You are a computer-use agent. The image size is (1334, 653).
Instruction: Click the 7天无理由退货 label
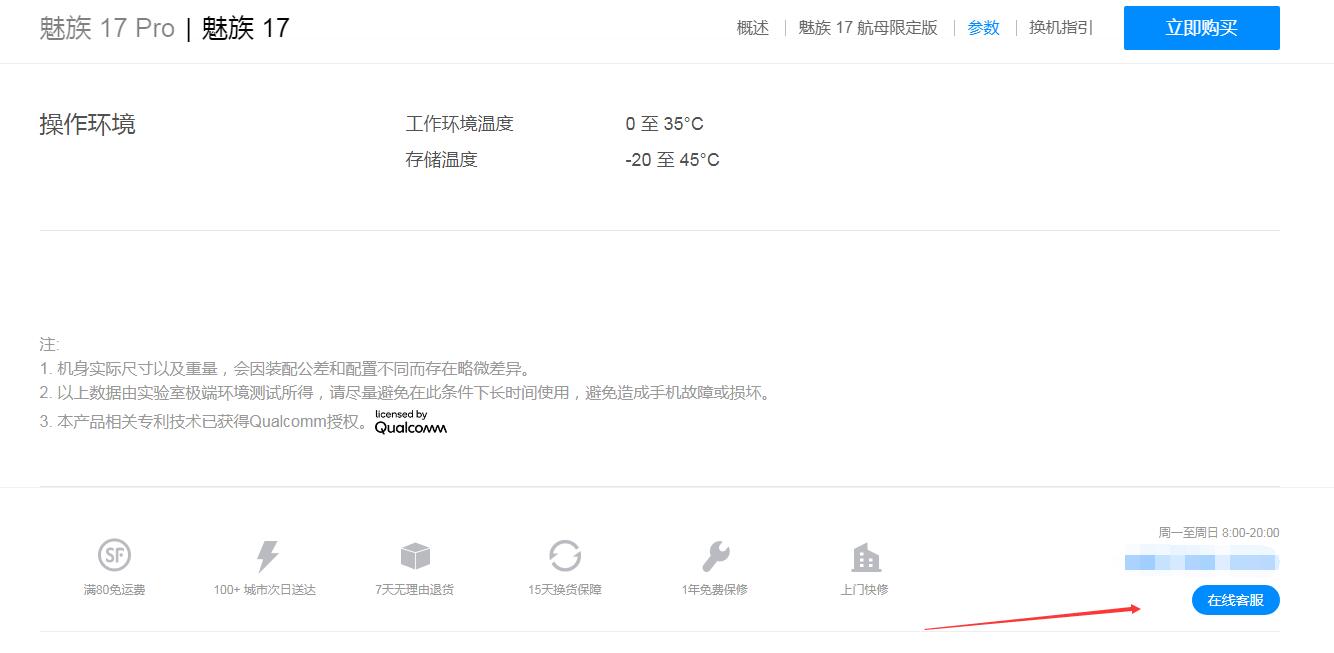(x=415, y=590)
